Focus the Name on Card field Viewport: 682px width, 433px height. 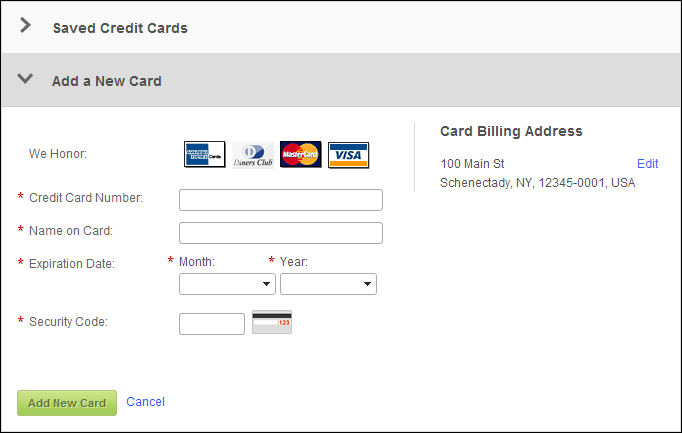[x=281, y=233]
